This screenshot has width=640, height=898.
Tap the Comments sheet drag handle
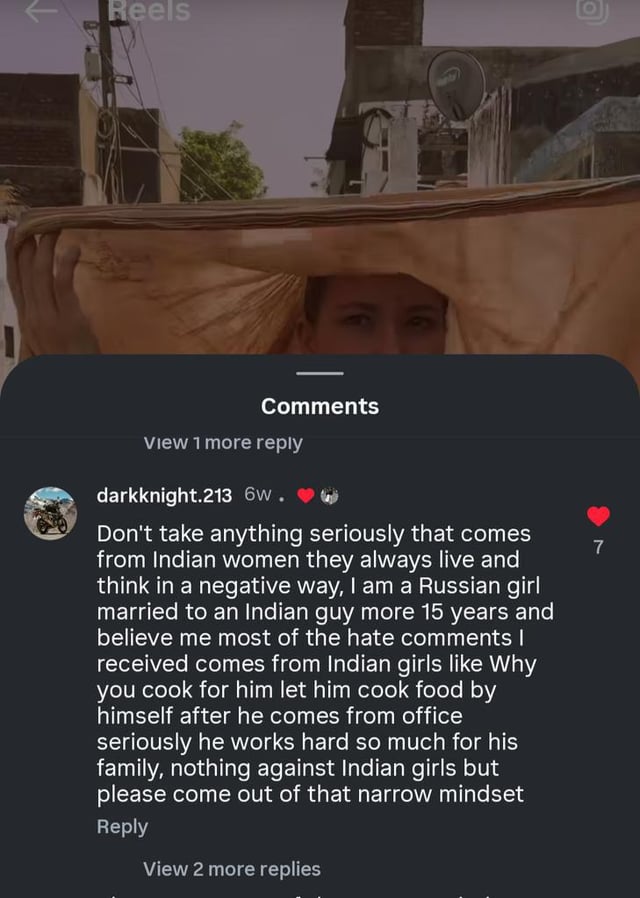[320, 373]
